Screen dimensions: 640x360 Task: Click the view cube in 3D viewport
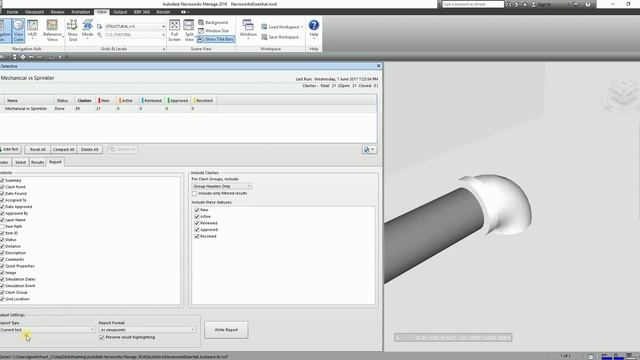623,91
